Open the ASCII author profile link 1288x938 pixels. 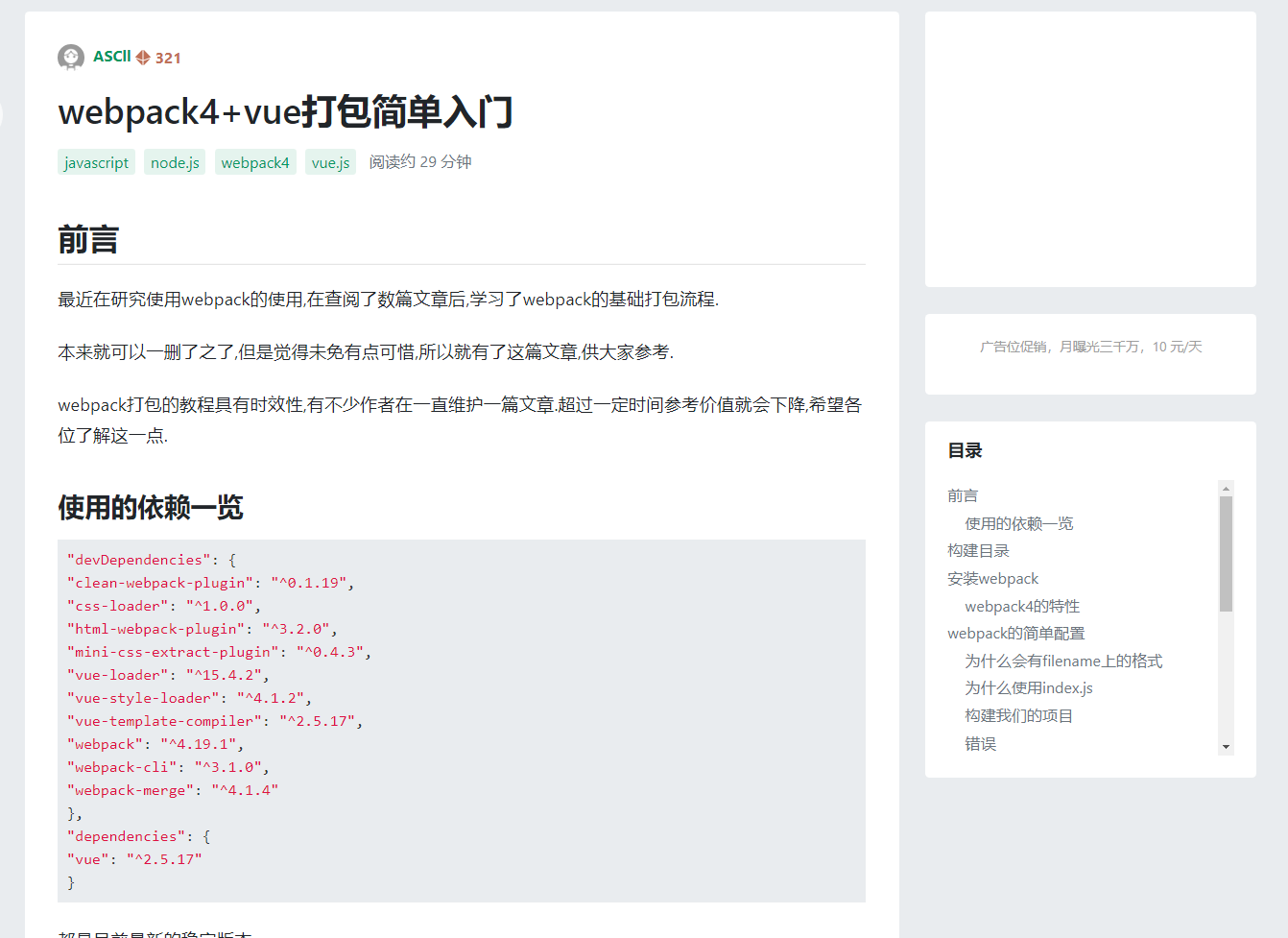pos(111,57)
